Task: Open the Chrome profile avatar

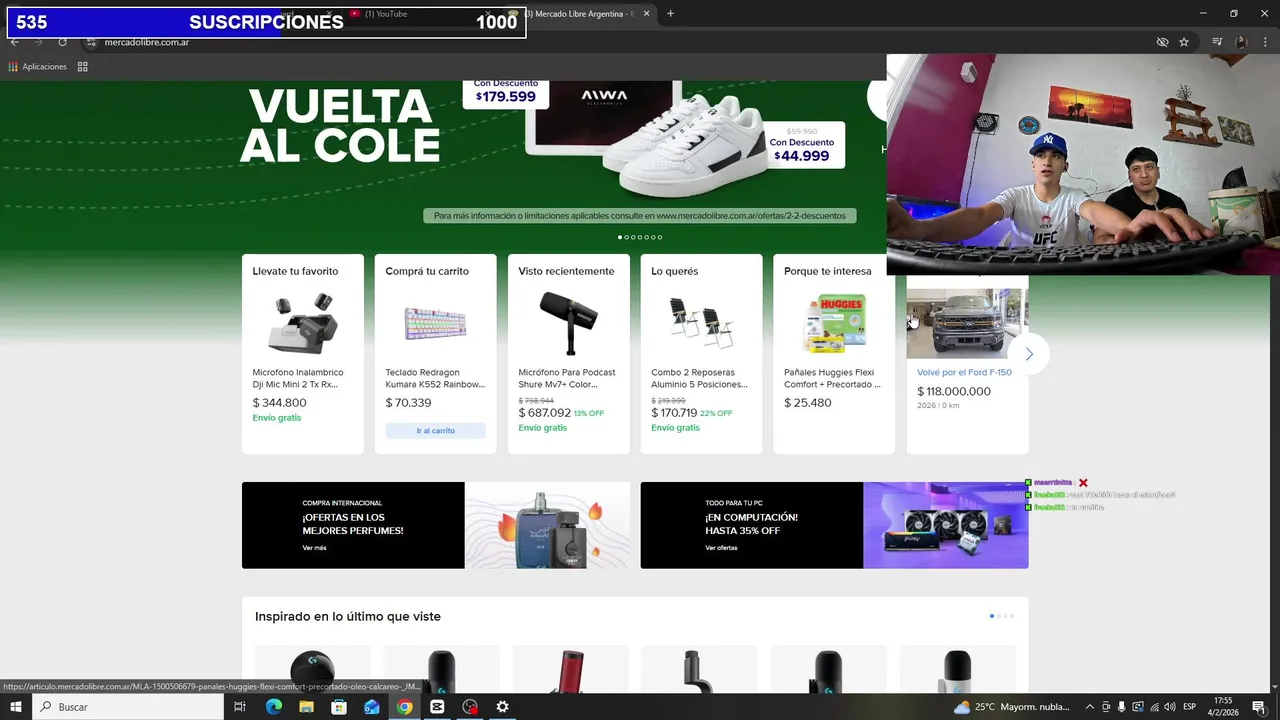Action: pyautogui.click(x=1241, y=42)
